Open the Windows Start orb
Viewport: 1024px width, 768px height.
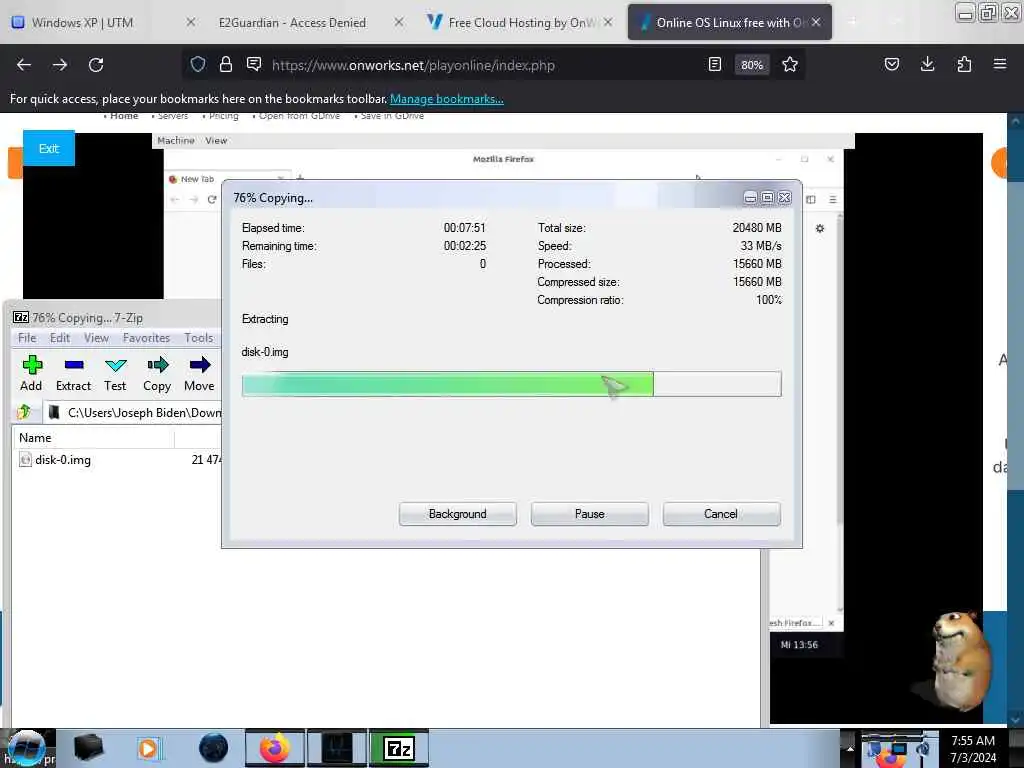pos(26,748)
